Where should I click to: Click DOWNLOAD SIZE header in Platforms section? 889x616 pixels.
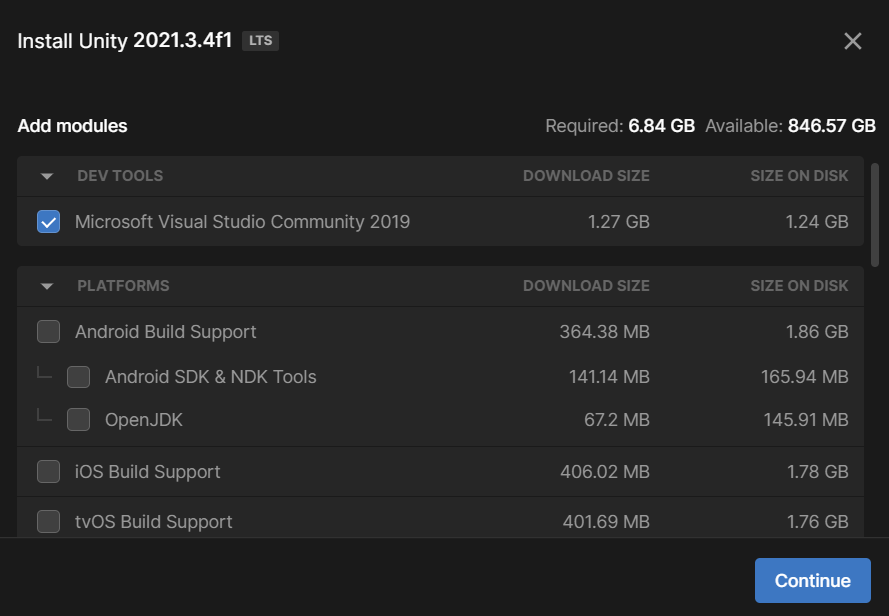coord(586,286)
